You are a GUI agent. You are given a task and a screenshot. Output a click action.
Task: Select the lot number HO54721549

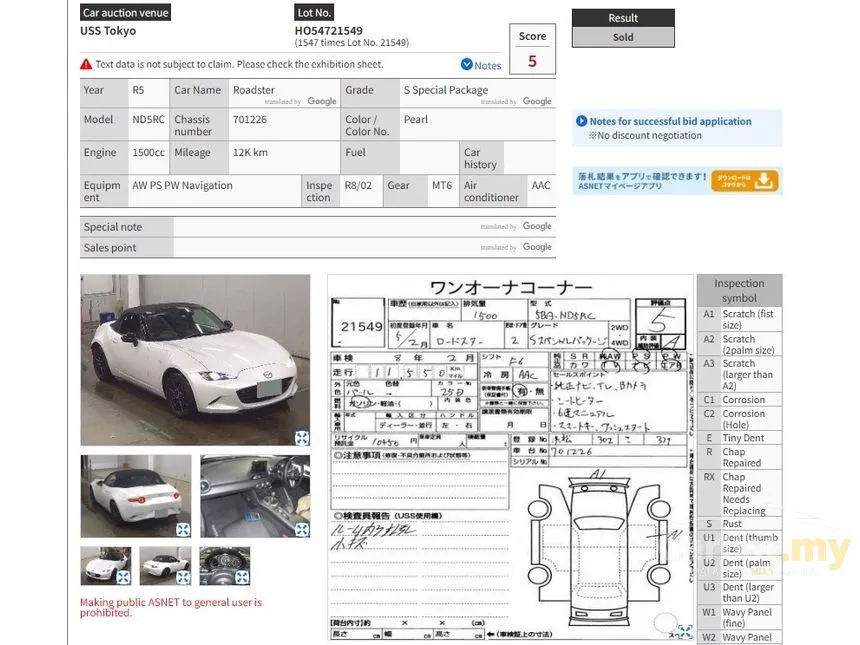329,31
